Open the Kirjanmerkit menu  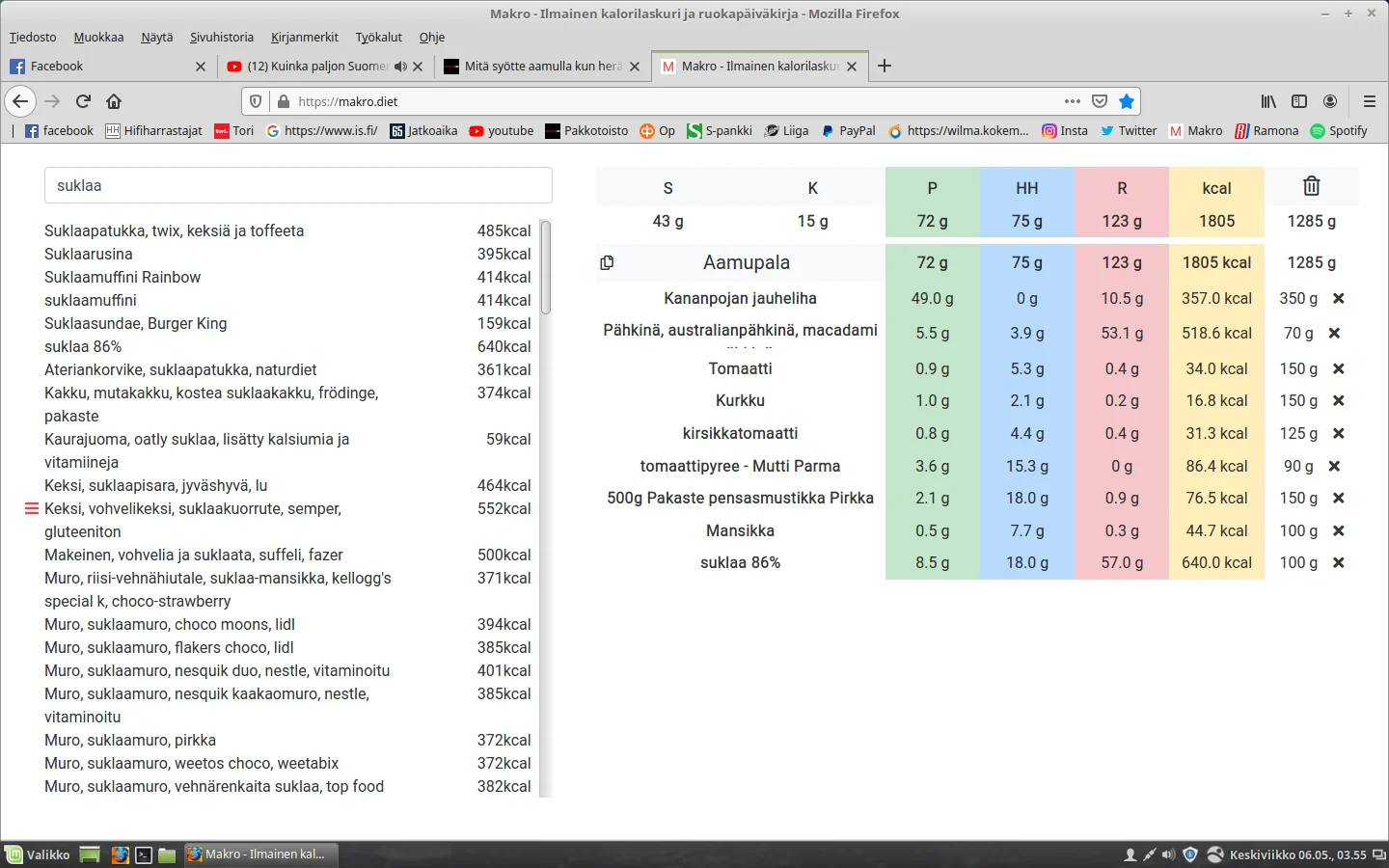pos(304,38)
